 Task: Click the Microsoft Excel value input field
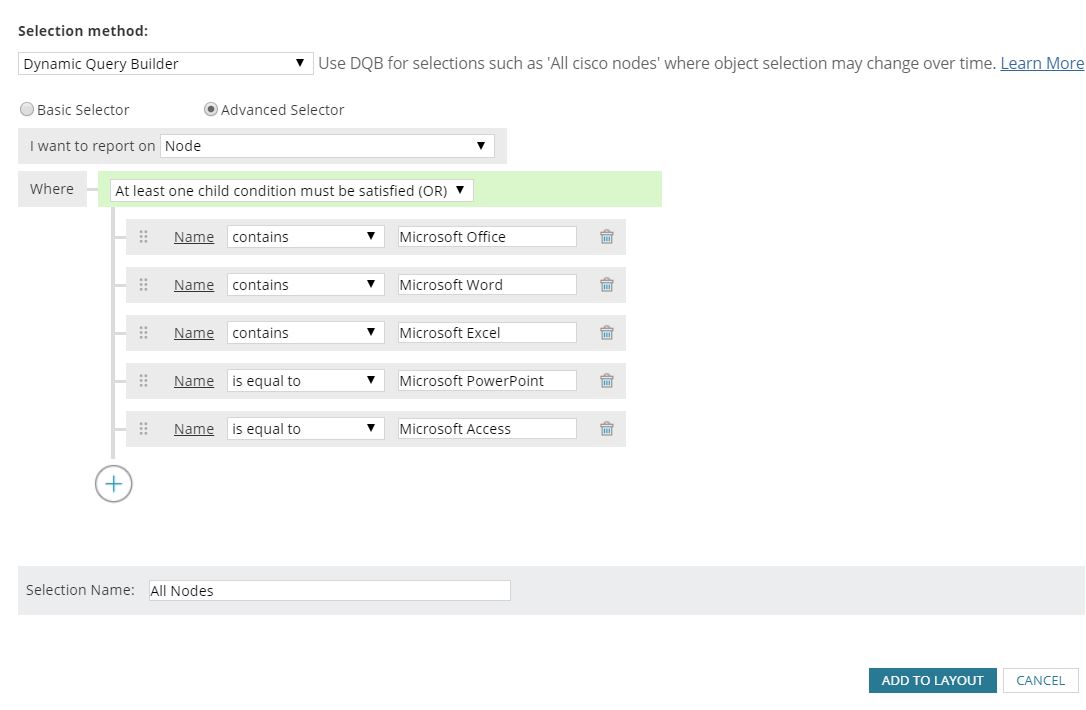487,333
